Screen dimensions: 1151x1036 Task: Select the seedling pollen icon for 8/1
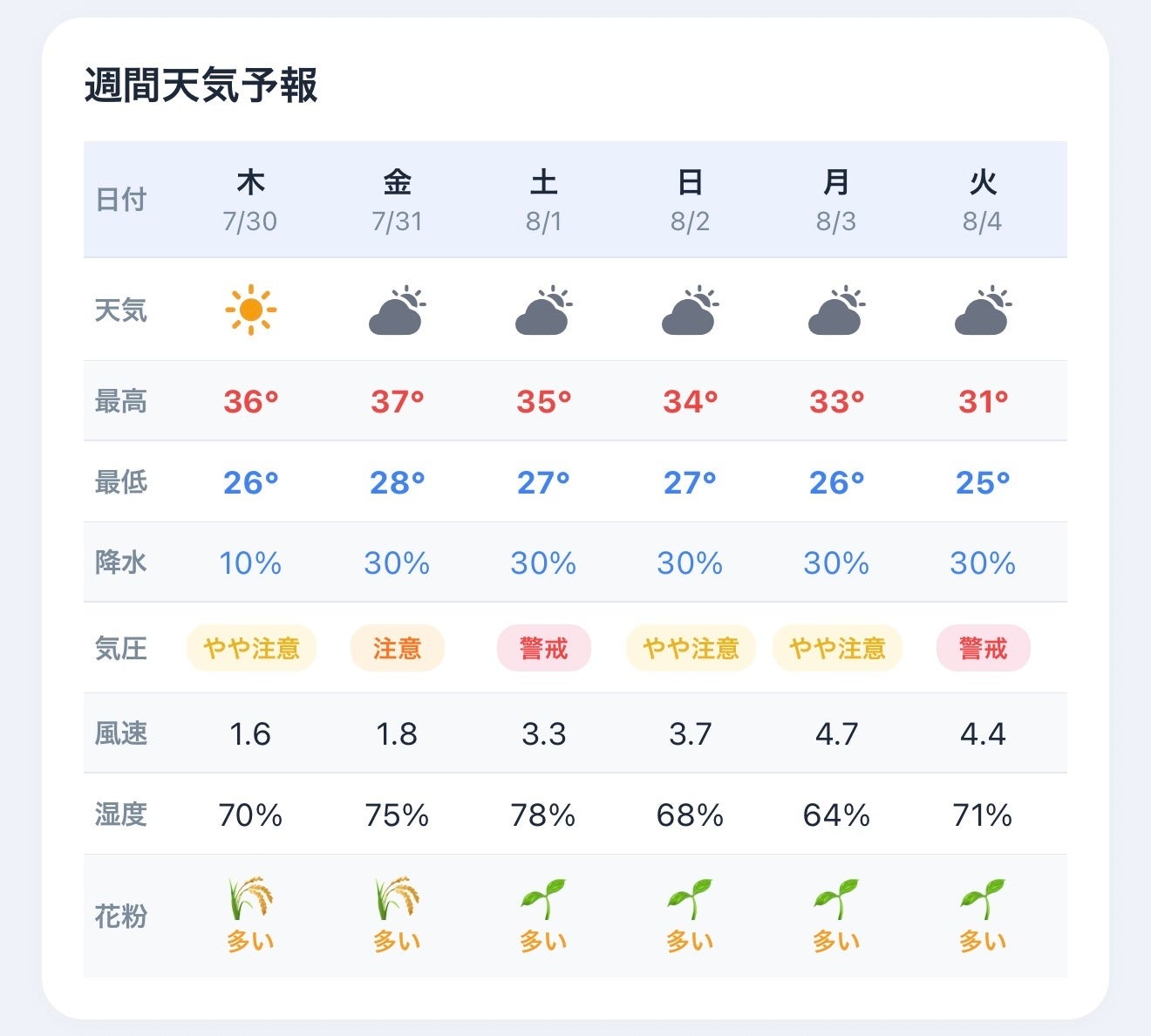[x=543, y=898]
